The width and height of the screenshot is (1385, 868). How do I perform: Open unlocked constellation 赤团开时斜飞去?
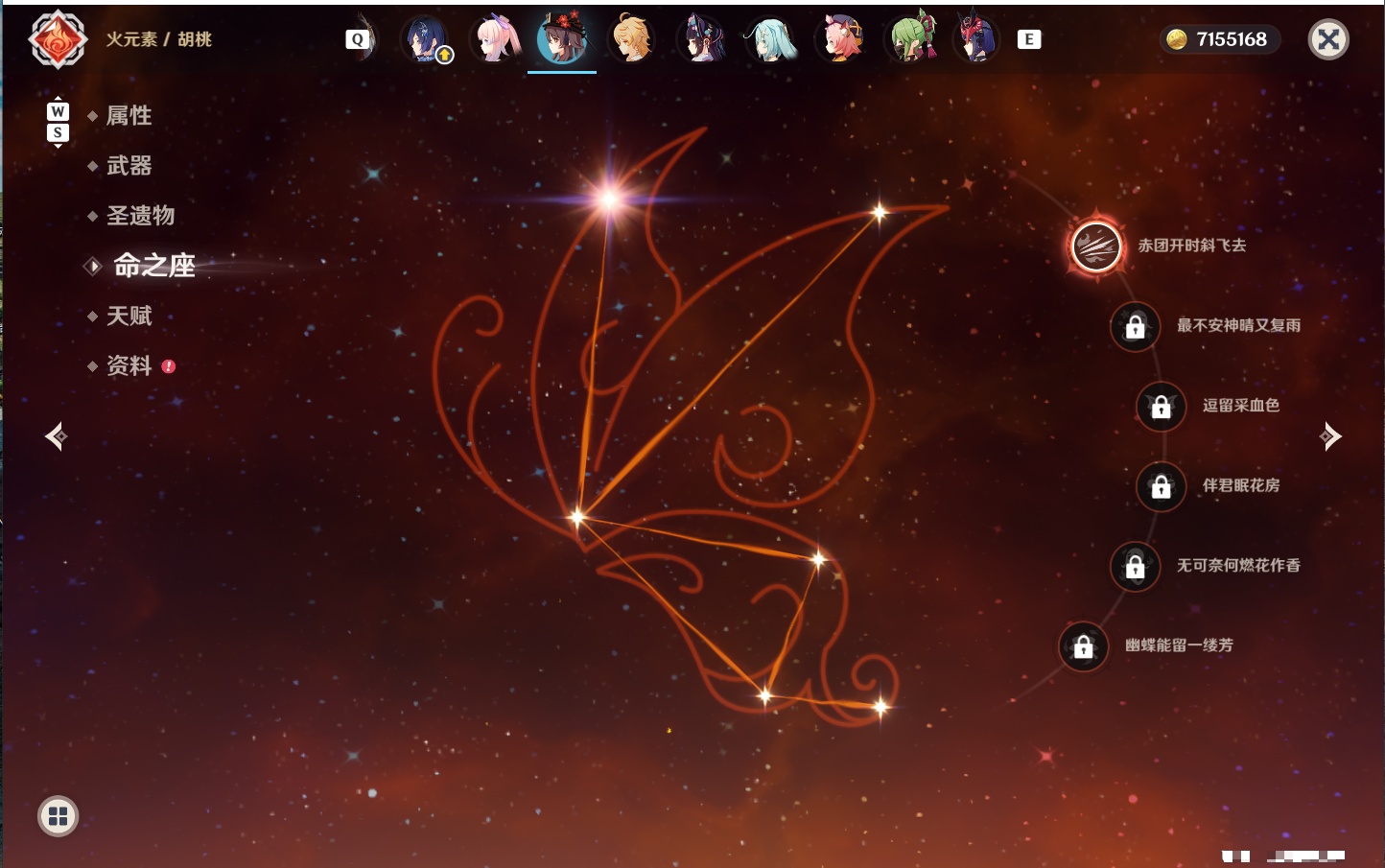point(1096,246)
